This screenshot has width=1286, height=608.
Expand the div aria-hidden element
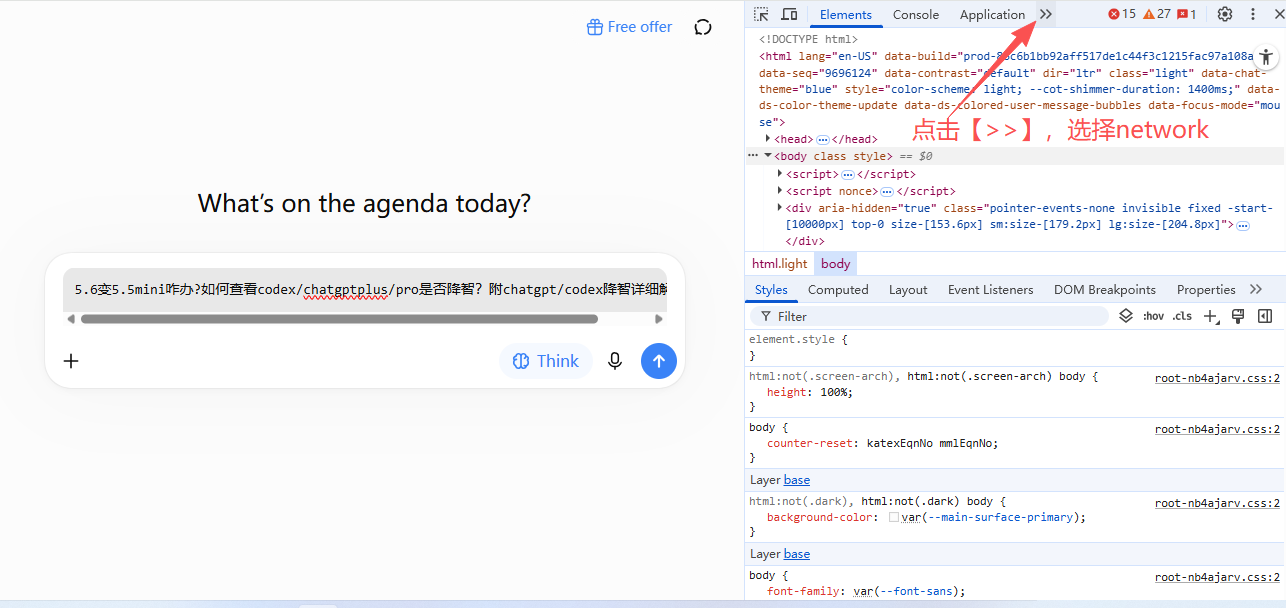(780, 208)
